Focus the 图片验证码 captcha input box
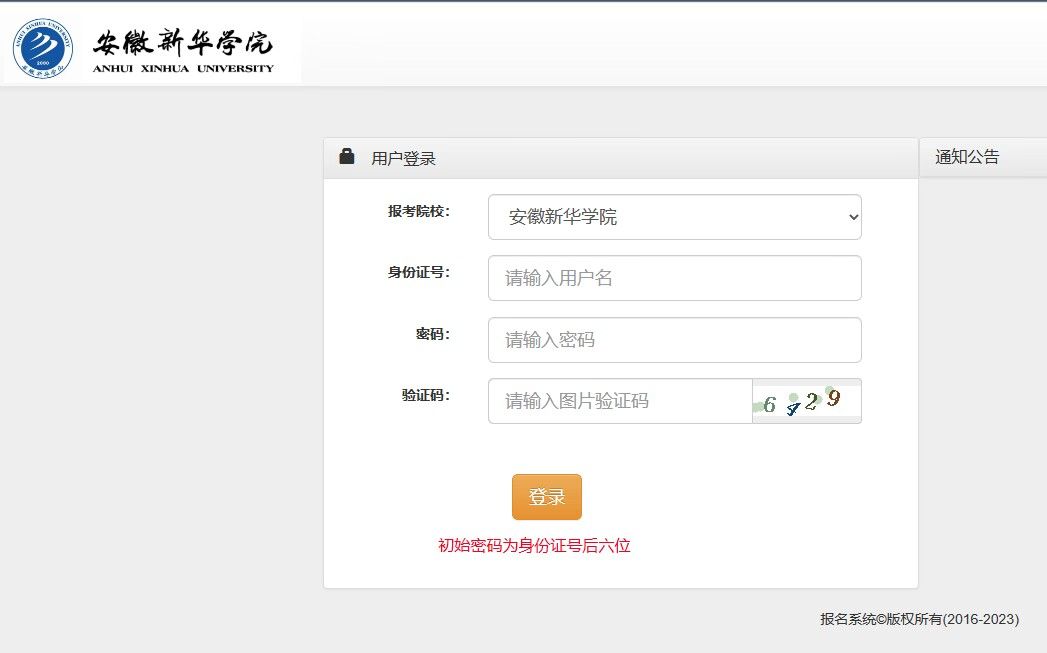Viewport: 1047px width, 653px height. tap(620, 401)
